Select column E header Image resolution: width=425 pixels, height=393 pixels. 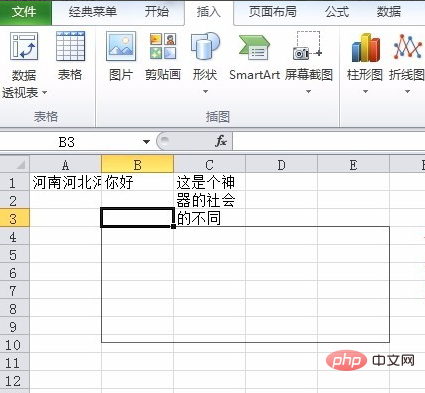(x=353, y=164)
